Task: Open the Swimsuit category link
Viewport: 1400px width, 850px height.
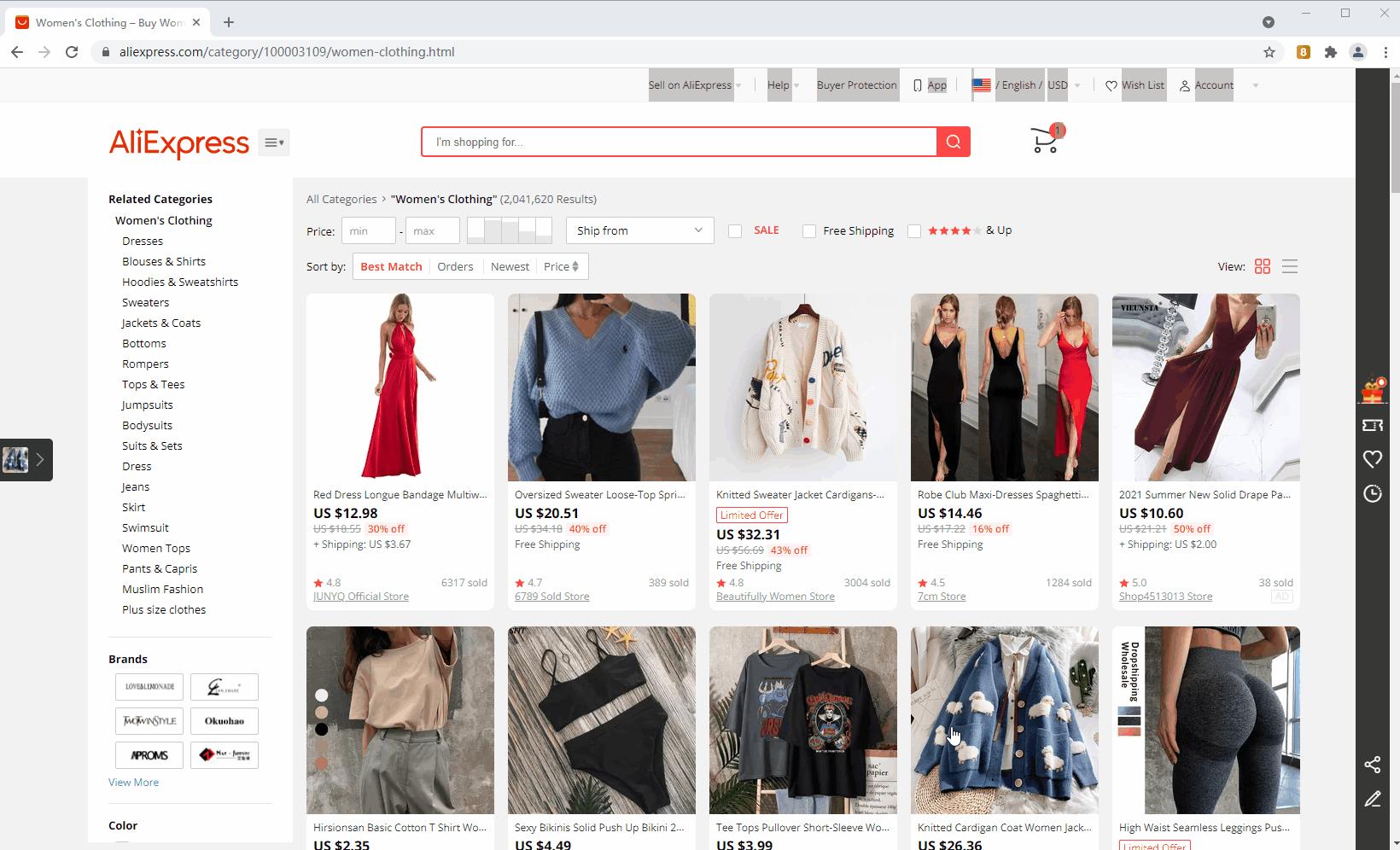Action: tap(145, 528)
